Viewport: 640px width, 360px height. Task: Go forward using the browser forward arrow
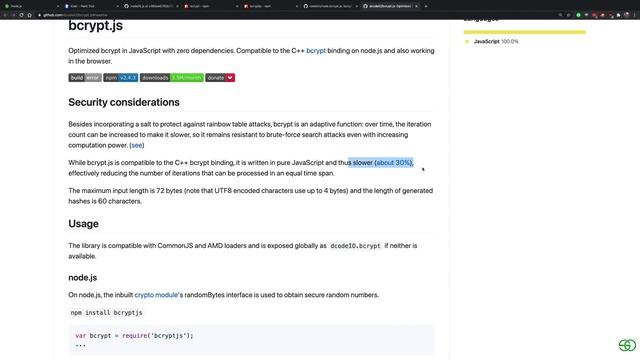click(x=13, y=15)
